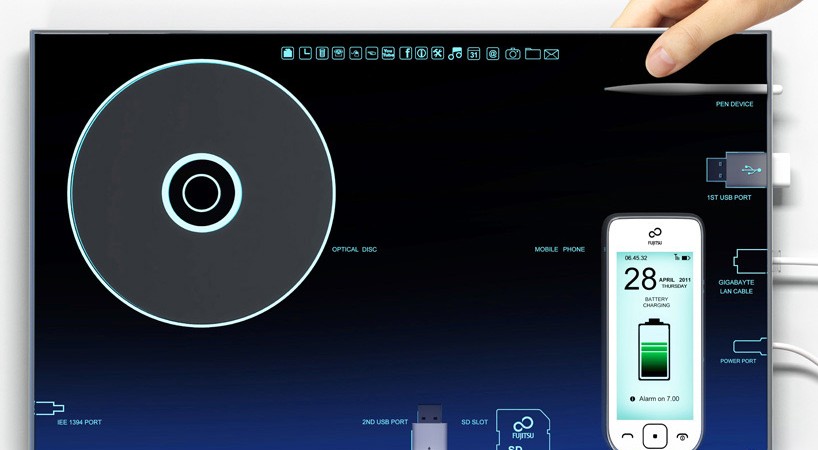Image resolution: width=818 pixels, height=450 pixels.
Task: Open the music notes icon
Action: pos(455,53)
